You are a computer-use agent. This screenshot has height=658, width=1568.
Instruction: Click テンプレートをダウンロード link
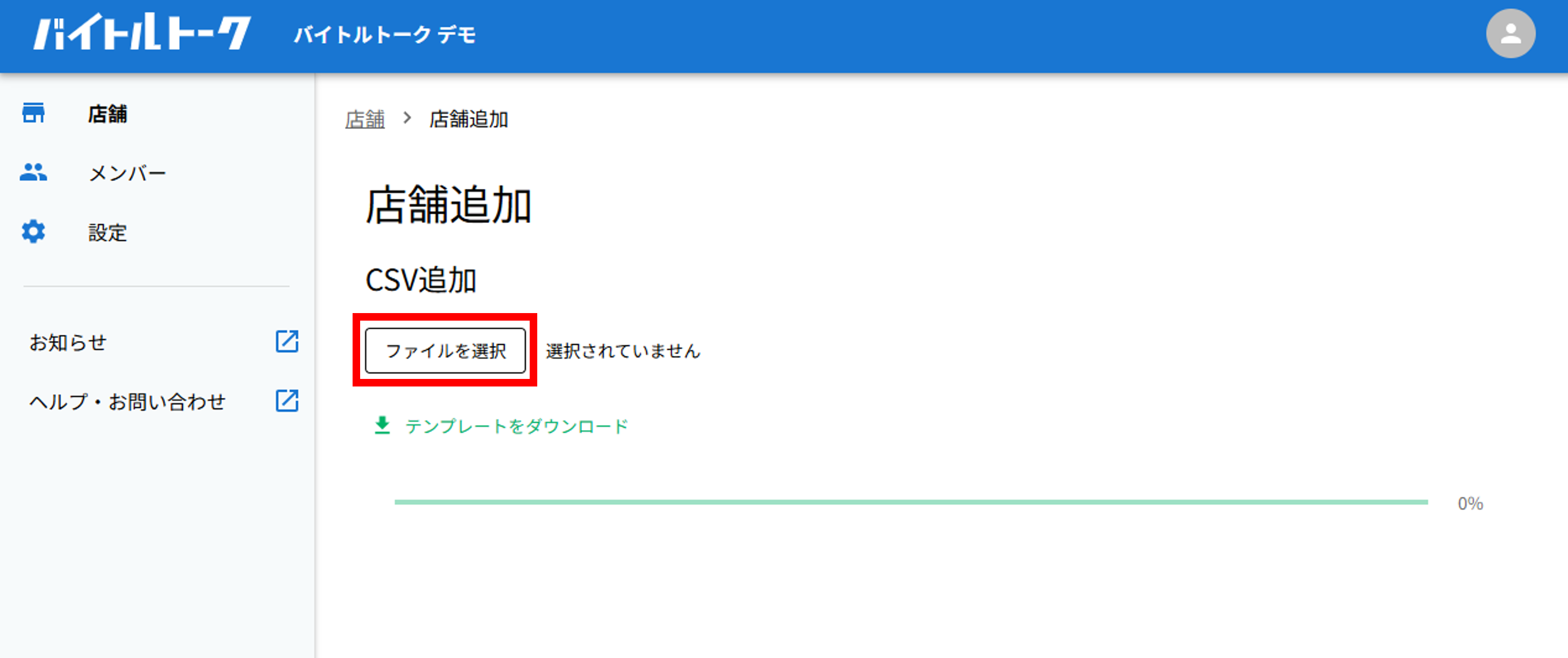point(516,426)
